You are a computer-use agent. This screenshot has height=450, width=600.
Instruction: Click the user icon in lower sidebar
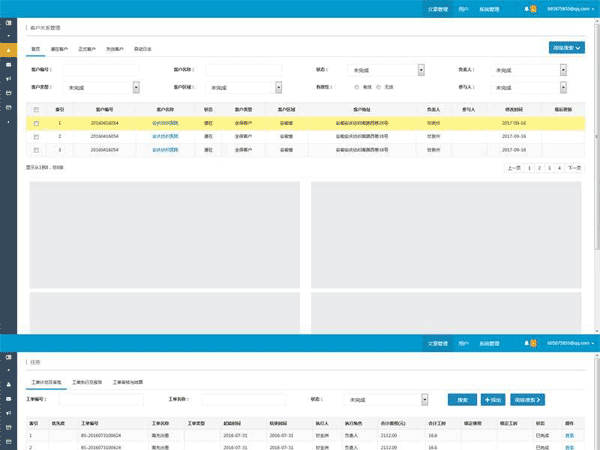coord(8,384)
